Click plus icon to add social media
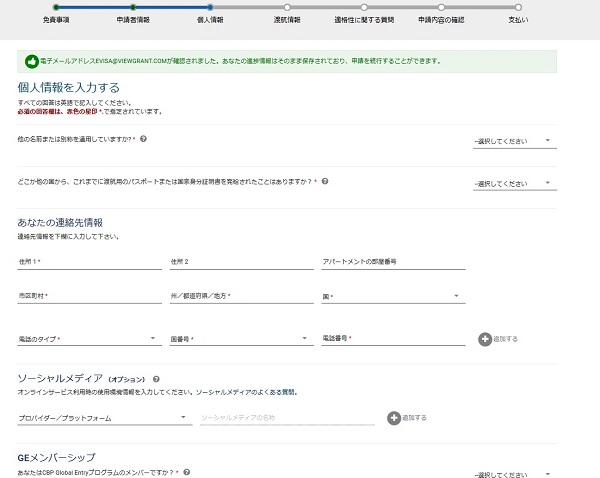This screenshot has width=600, height=478. click(395, 416)
